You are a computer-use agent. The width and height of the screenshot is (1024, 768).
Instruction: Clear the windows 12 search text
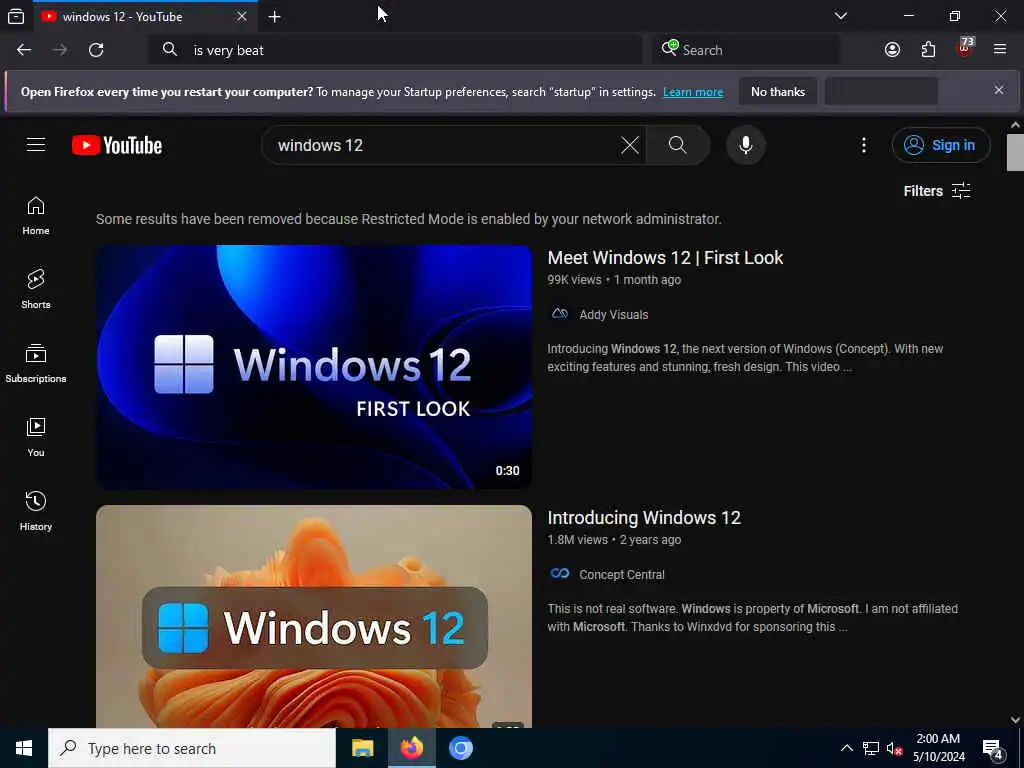[630, 145]
